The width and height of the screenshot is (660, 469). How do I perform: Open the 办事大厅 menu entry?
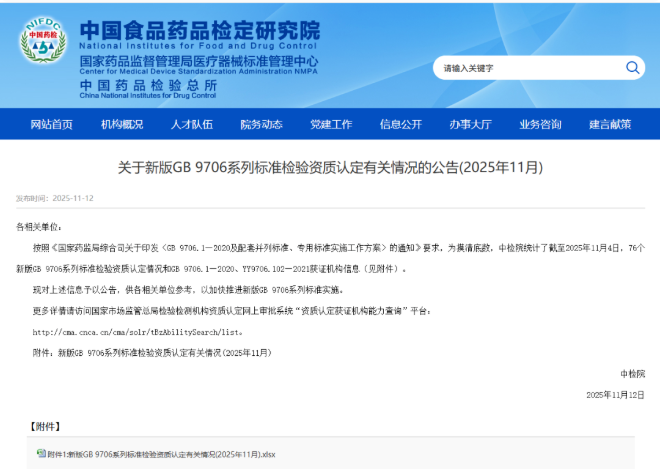point(470,125)
